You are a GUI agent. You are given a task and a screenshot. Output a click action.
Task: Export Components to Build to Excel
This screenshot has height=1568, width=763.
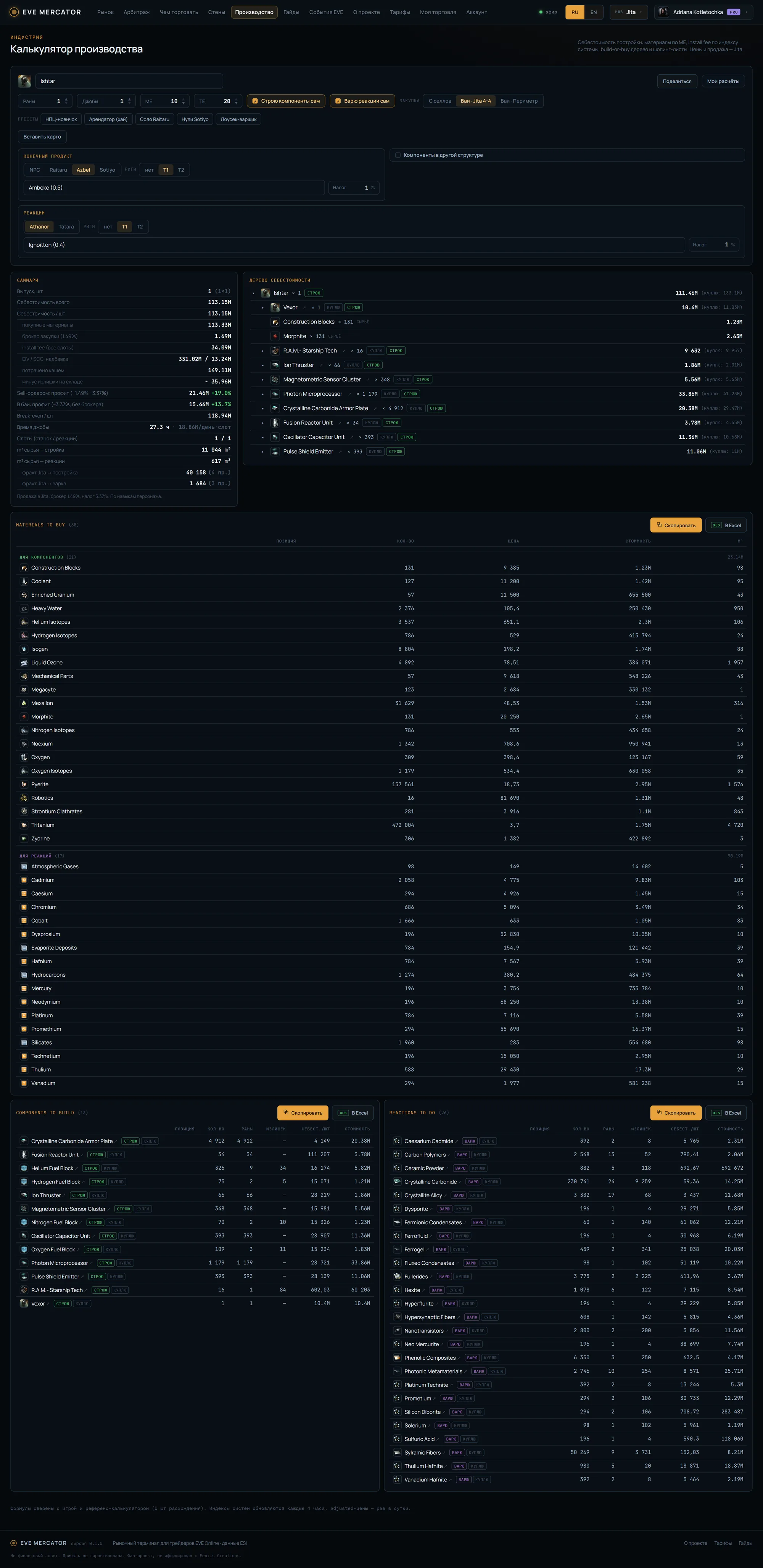pos(353,1113)
